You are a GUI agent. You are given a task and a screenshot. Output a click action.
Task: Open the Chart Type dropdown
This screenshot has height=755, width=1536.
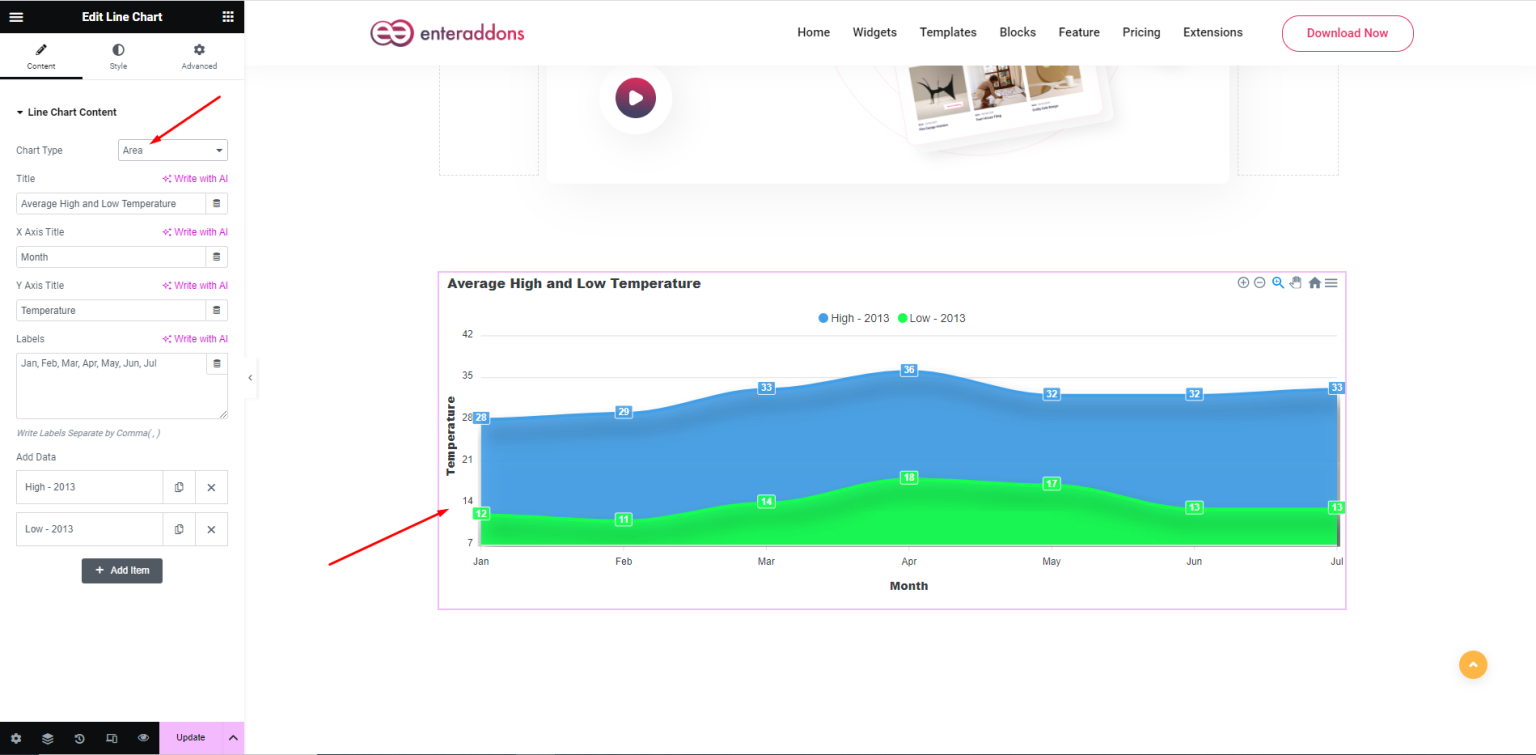click(173, 150)
